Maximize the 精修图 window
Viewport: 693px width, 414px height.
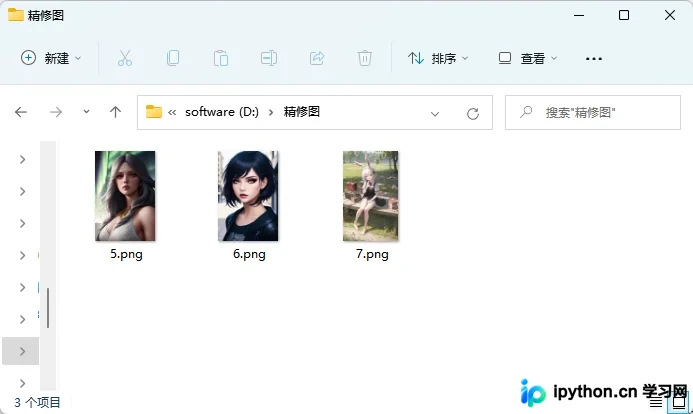tap(624, 15)
